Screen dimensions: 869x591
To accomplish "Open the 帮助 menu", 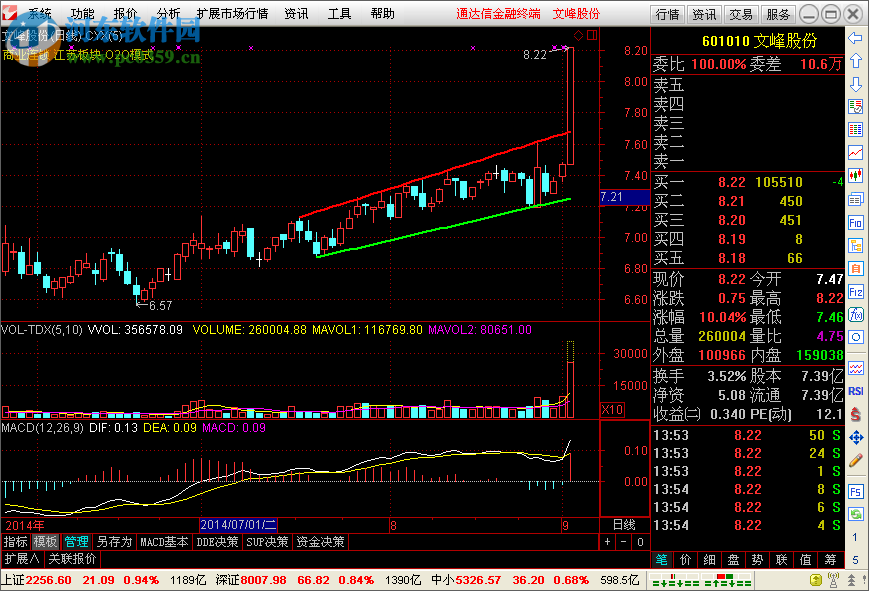I will coord(382,14).
